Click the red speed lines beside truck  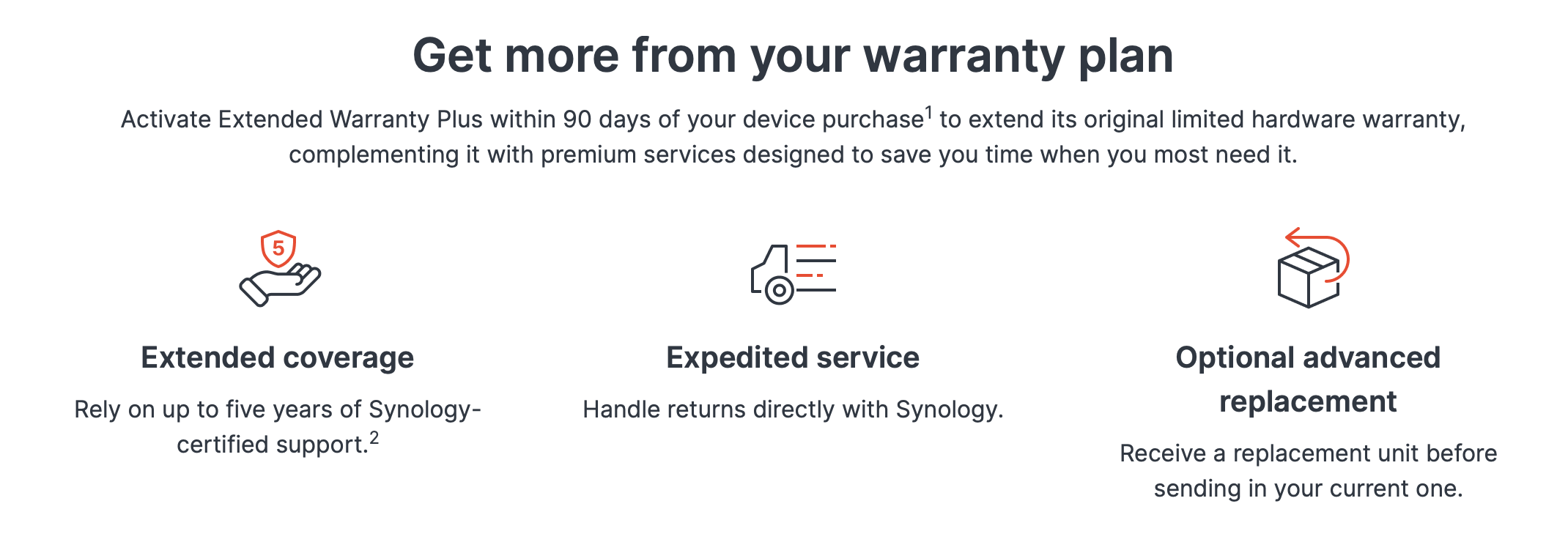(x=816, y=261)
